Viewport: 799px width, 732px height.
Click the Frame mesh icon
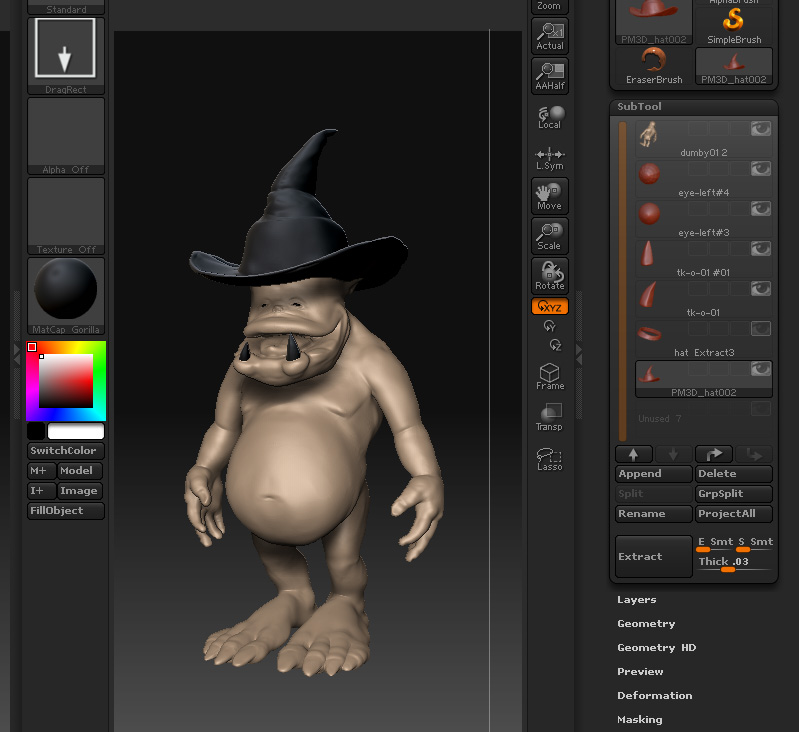[x=550, y=377]
